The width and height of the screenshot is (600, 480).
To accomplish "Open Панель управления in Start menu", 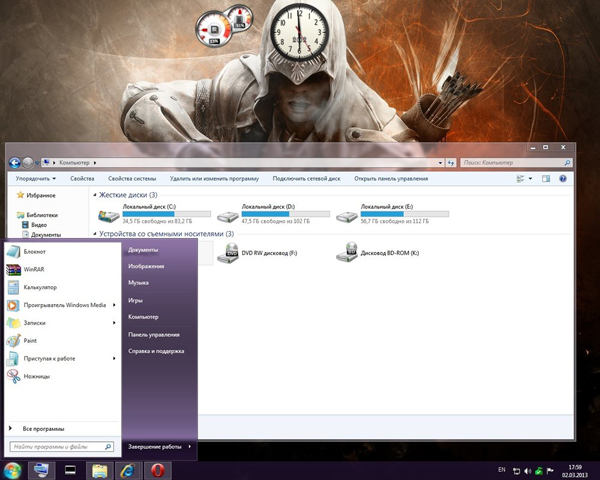I will click(154, 335).
